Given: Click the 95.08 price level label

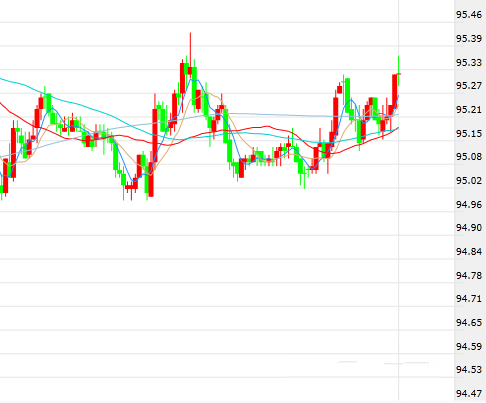Looking at the screenshot, I should [x=469, y=157].
